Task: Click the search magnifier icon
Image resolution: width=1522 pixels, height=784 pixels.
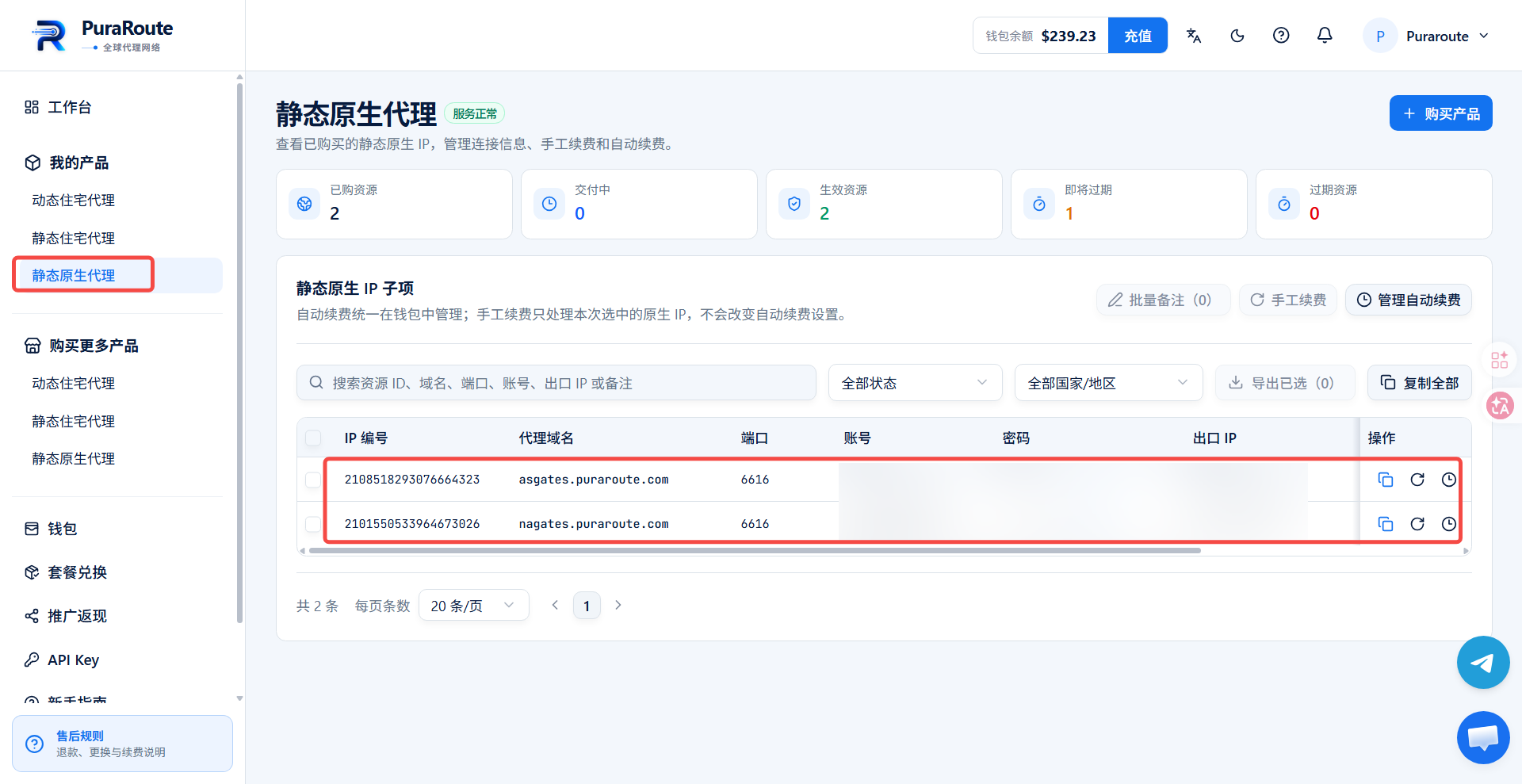Action: pos(316,383)
